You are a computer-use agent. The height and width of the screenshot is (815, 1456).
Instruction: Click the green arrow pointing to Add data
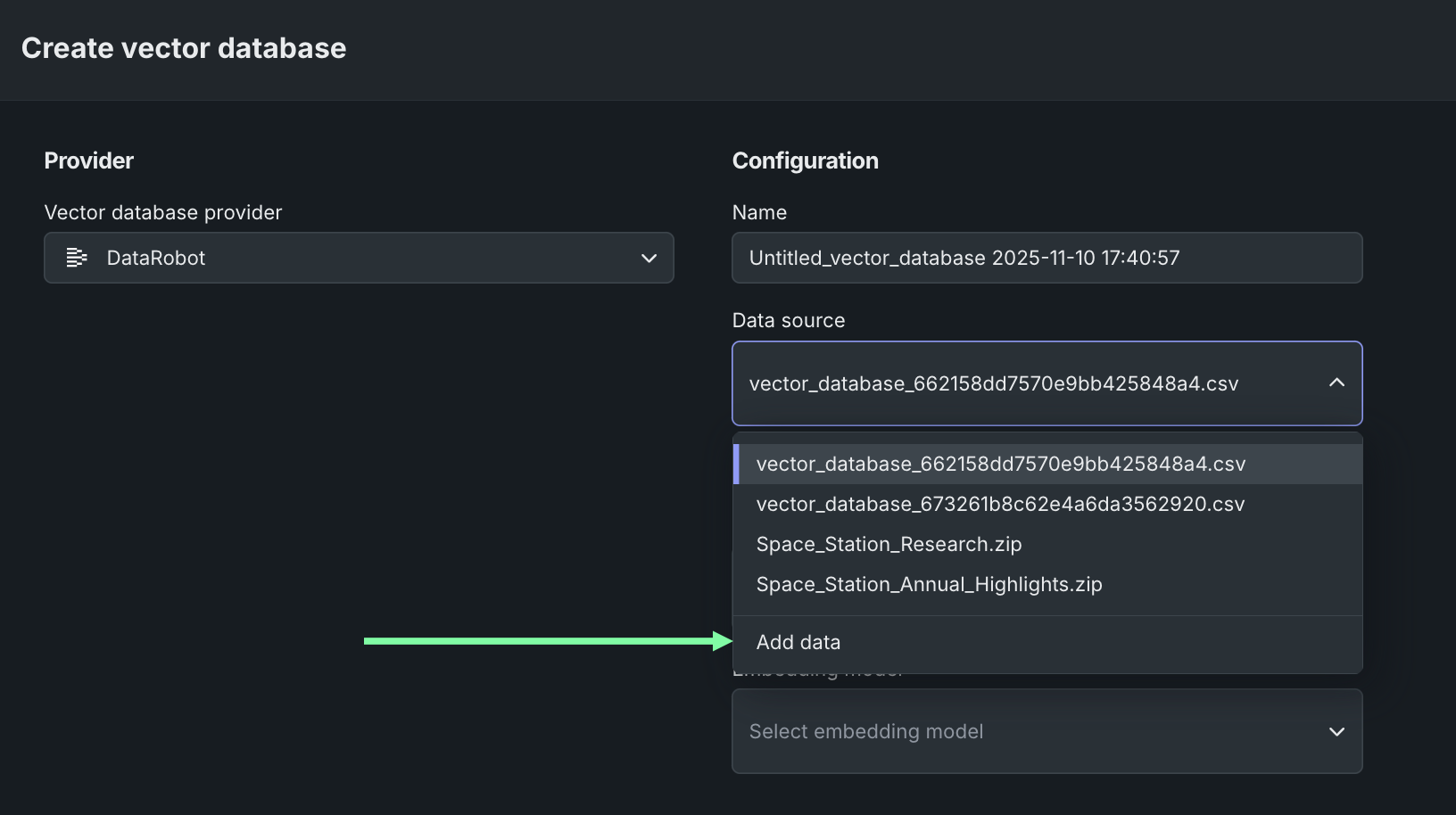pyautogui.click(x=546, y=641)
